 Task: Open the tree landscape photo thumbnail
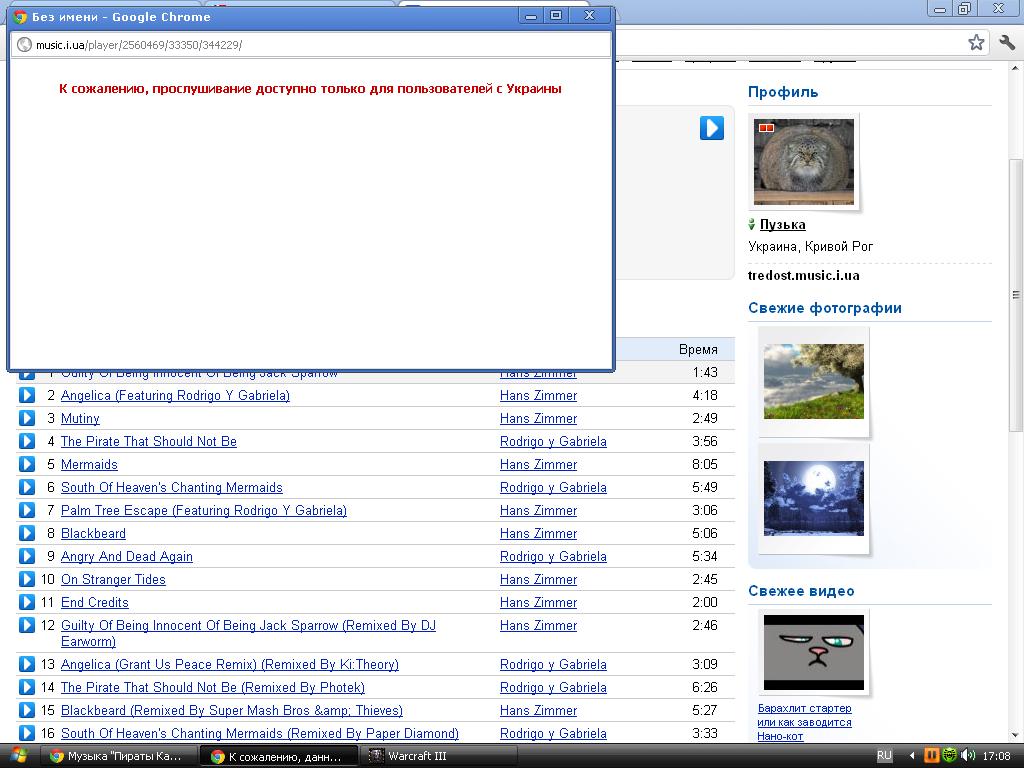(x=814, y=381)
